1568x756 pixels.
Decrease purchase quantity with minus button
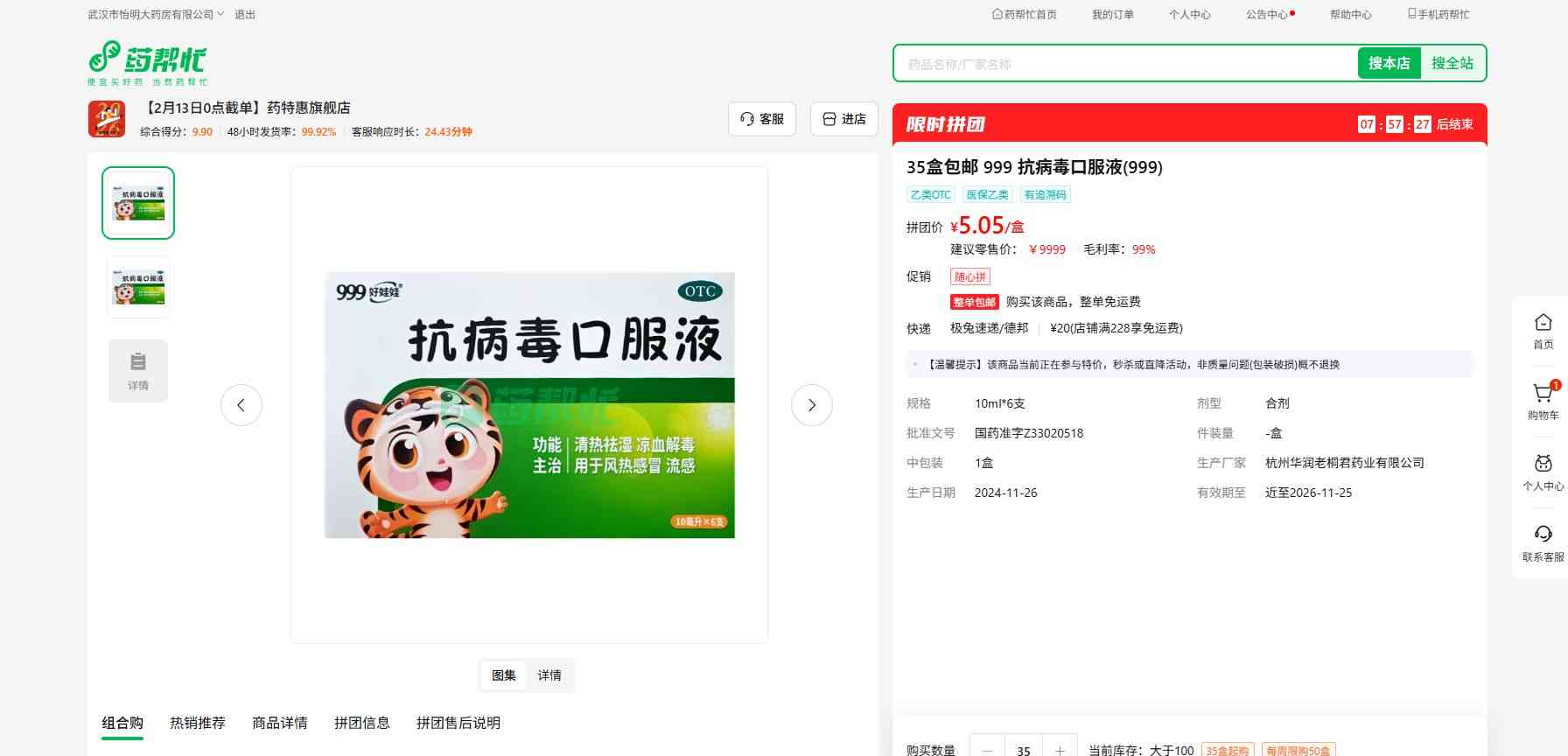click(x=988, y=750)
